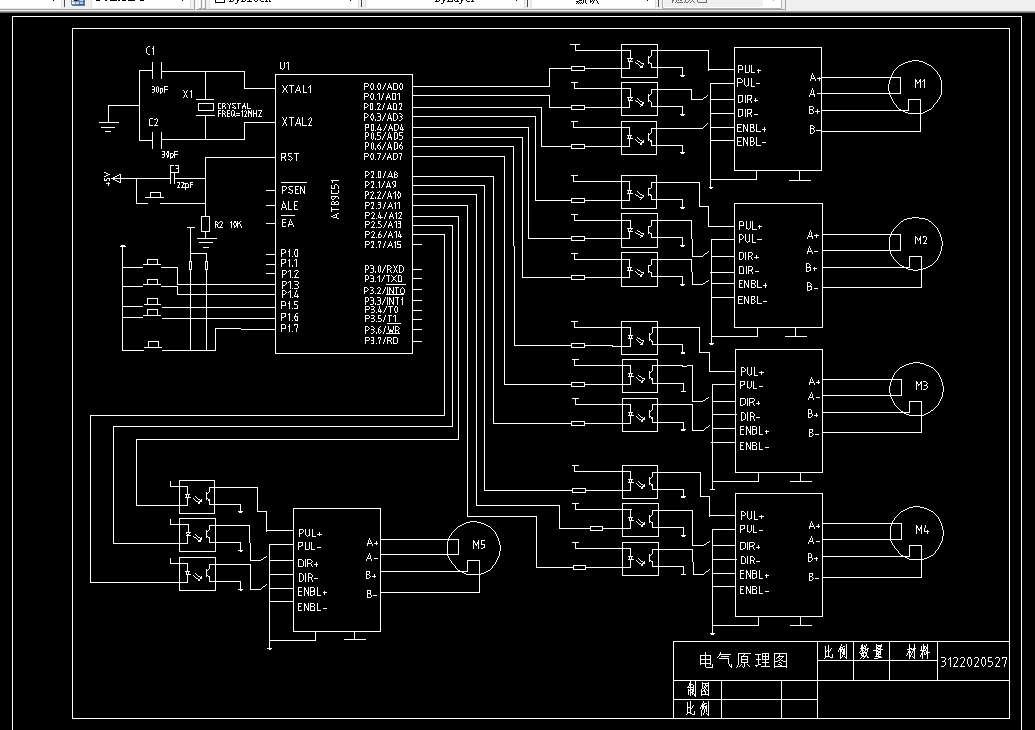
Task: Select ENBL+ on the M3 driver block
Action: click(754, 431)
